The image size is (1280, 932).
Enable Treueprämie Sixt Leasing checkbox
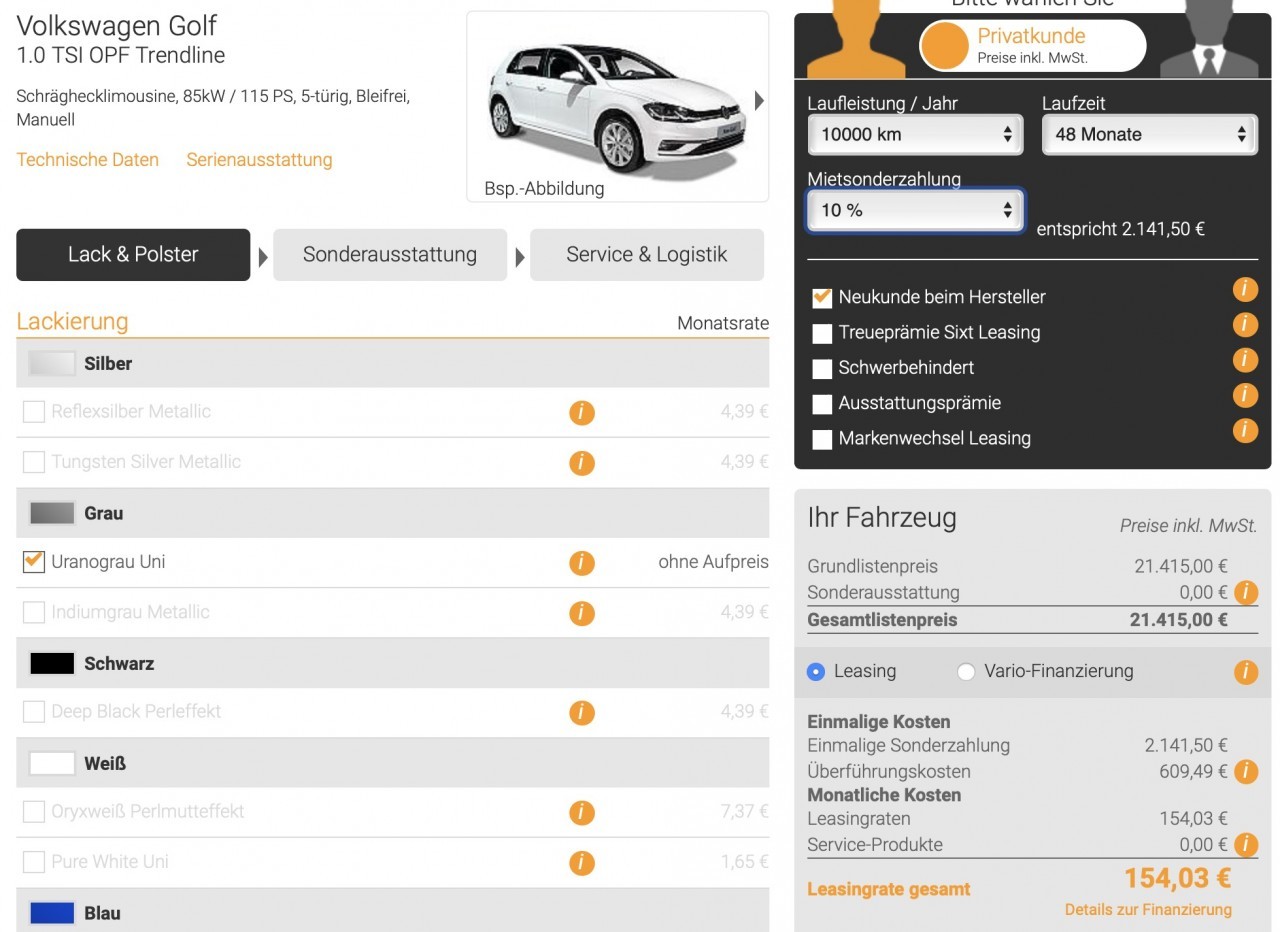pyautogui.click(x=822, y=333)
